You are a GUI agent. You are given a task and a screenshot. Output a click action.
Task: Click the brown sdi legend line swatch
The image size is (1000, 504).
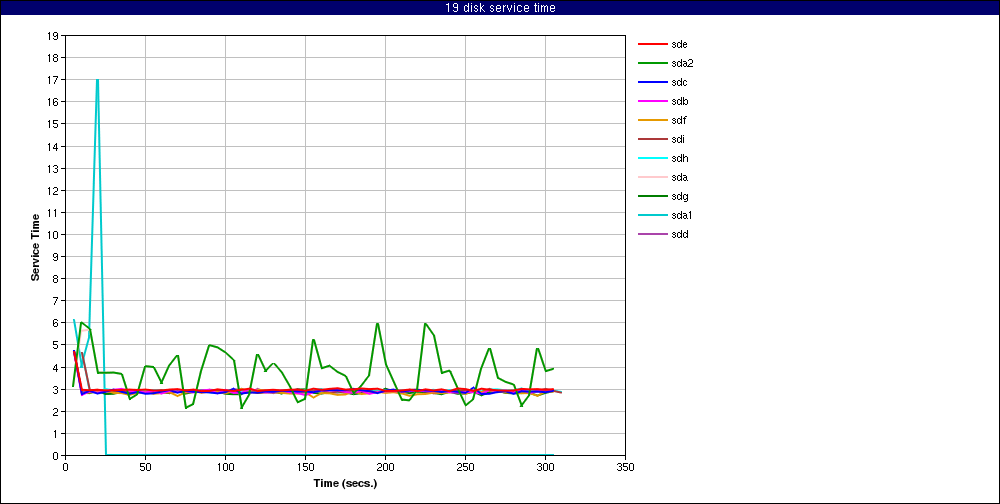click(652, 140)
